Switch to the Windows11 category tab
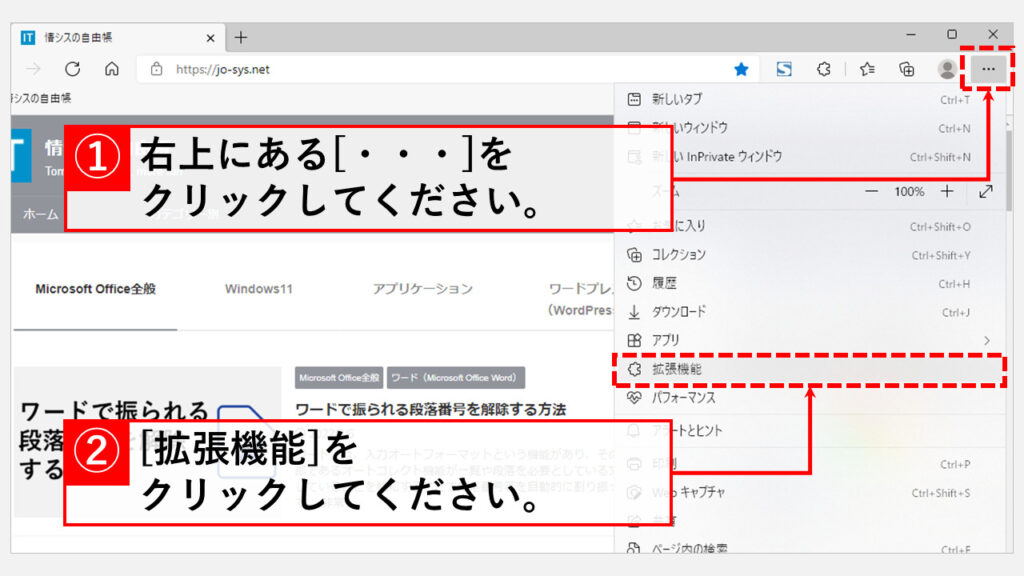This screenshot has height=576, width=1024. [258, 289]
